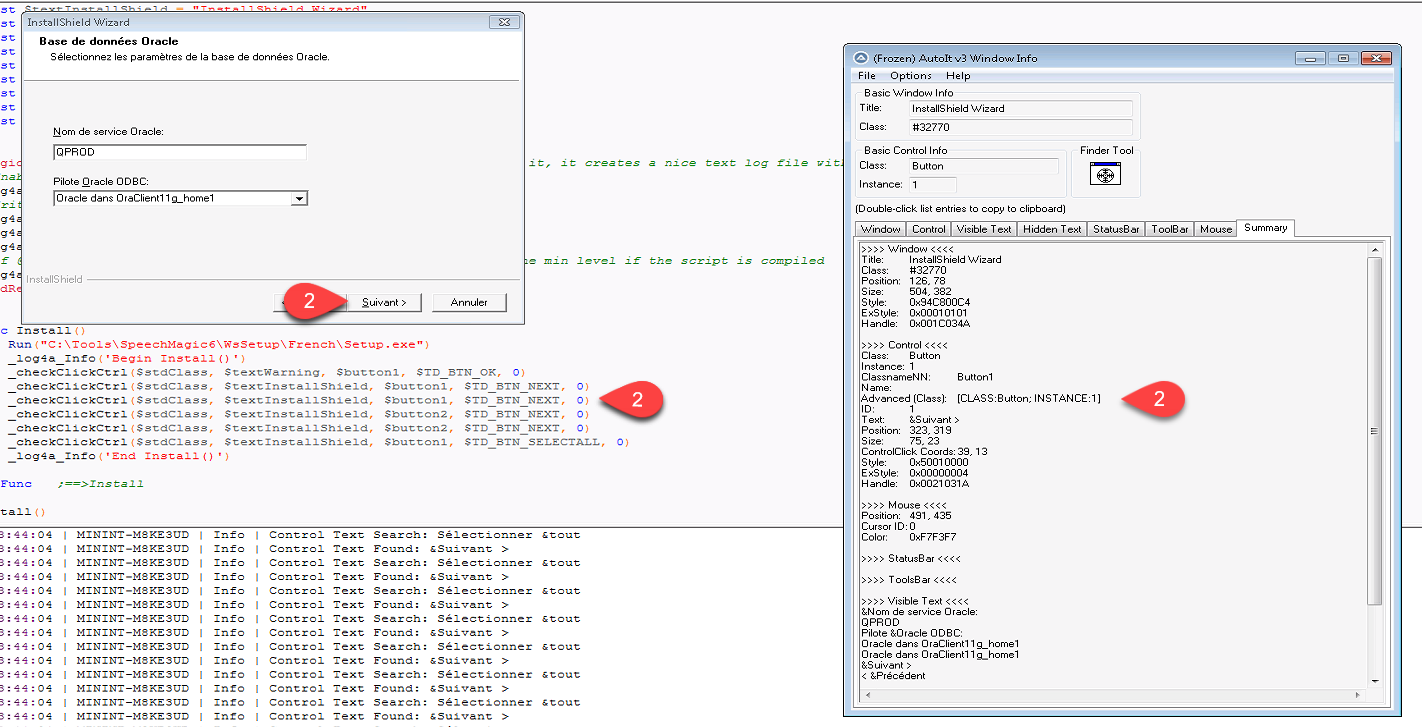1422x727 pixels.
Task: Click the 'ControlClick Coords: 39, 13' line
Action: pos(923,452)
